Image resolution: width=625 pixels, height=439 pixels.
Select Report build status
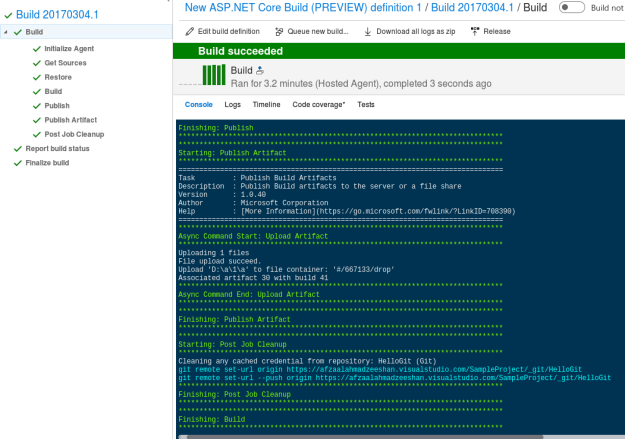(x=57, y=149)
